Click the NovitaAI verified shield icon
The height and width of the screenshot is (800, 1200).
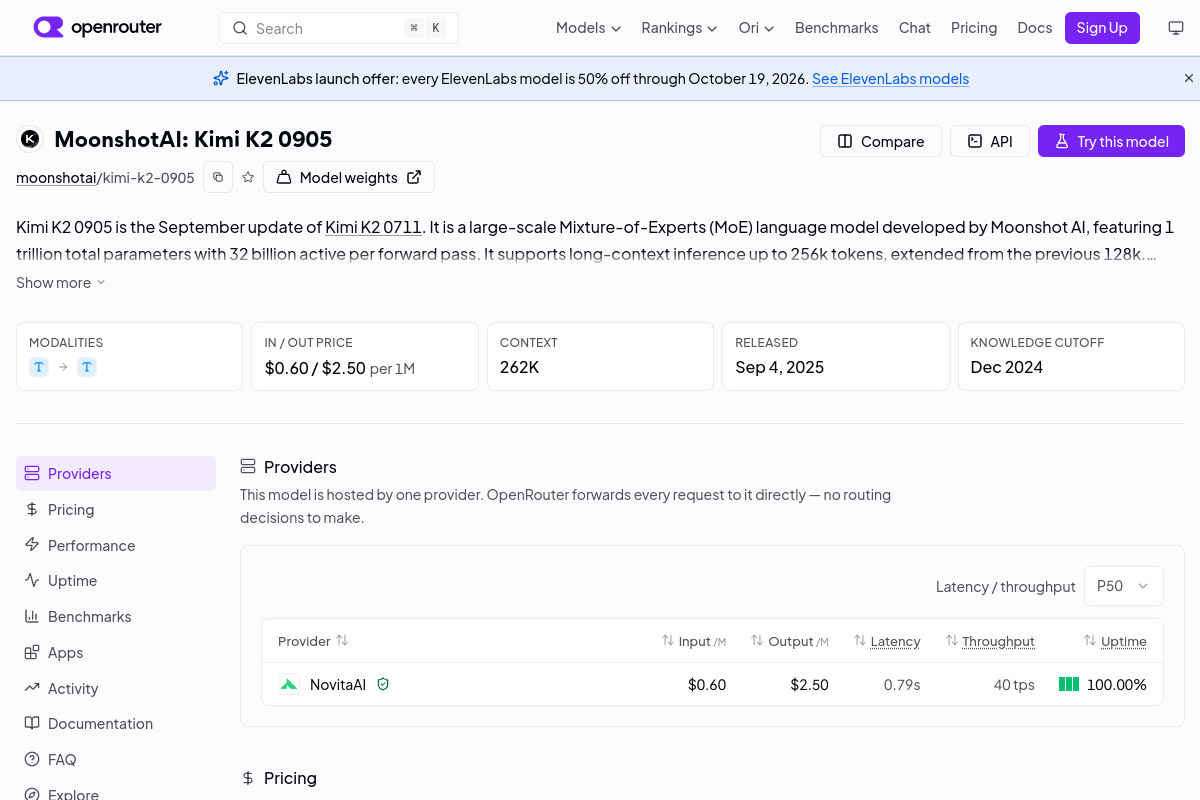[x=383, y=685]
